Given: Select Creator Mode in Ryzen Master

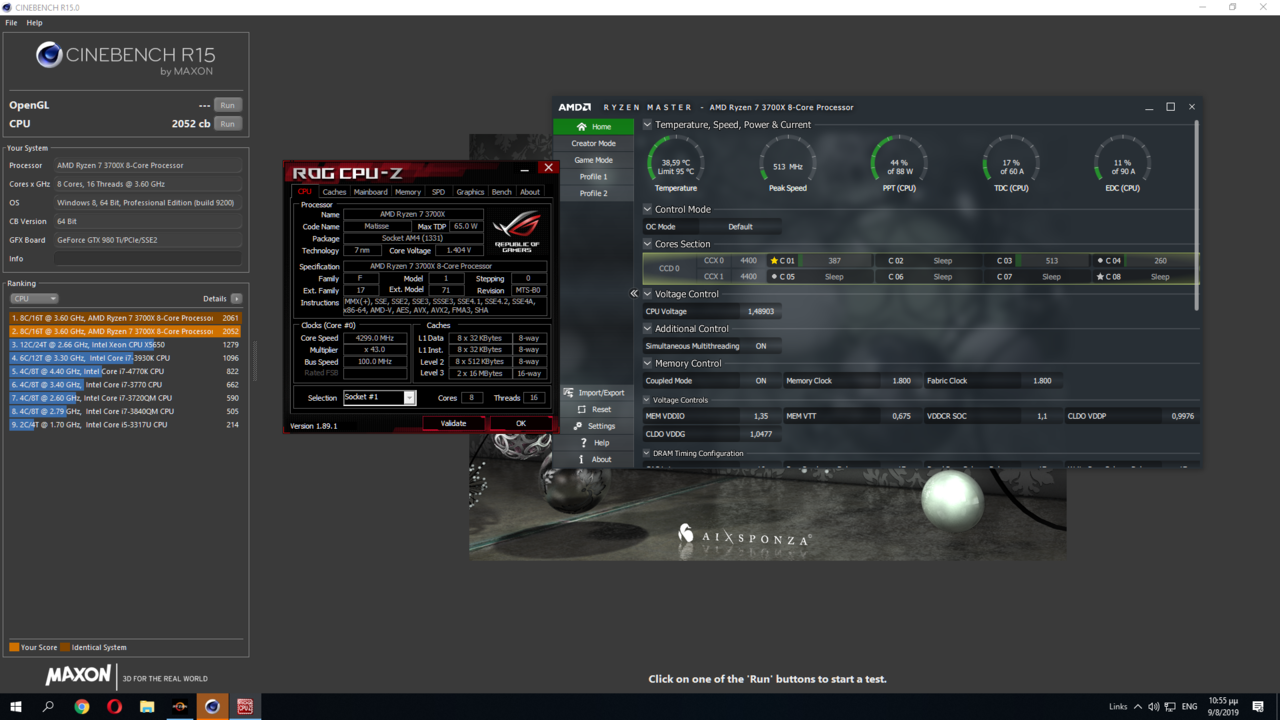Looking at the screenshot, I should (594, 144).
